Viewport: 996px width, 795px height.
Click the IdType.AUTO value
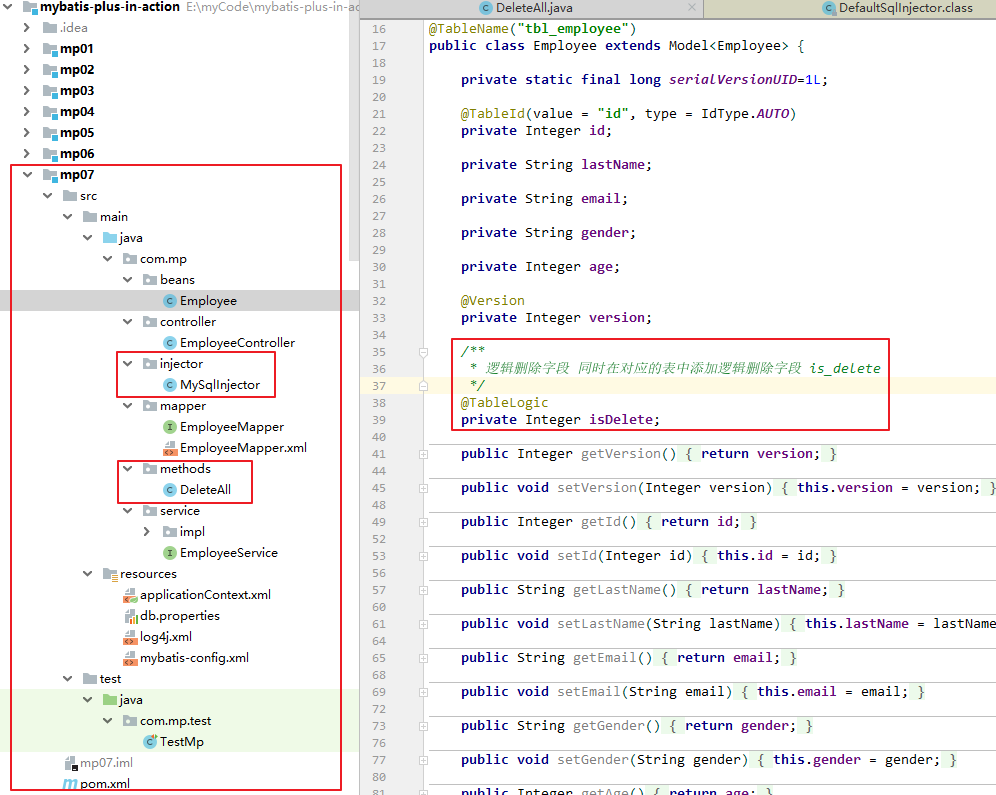tap(744, 114)
